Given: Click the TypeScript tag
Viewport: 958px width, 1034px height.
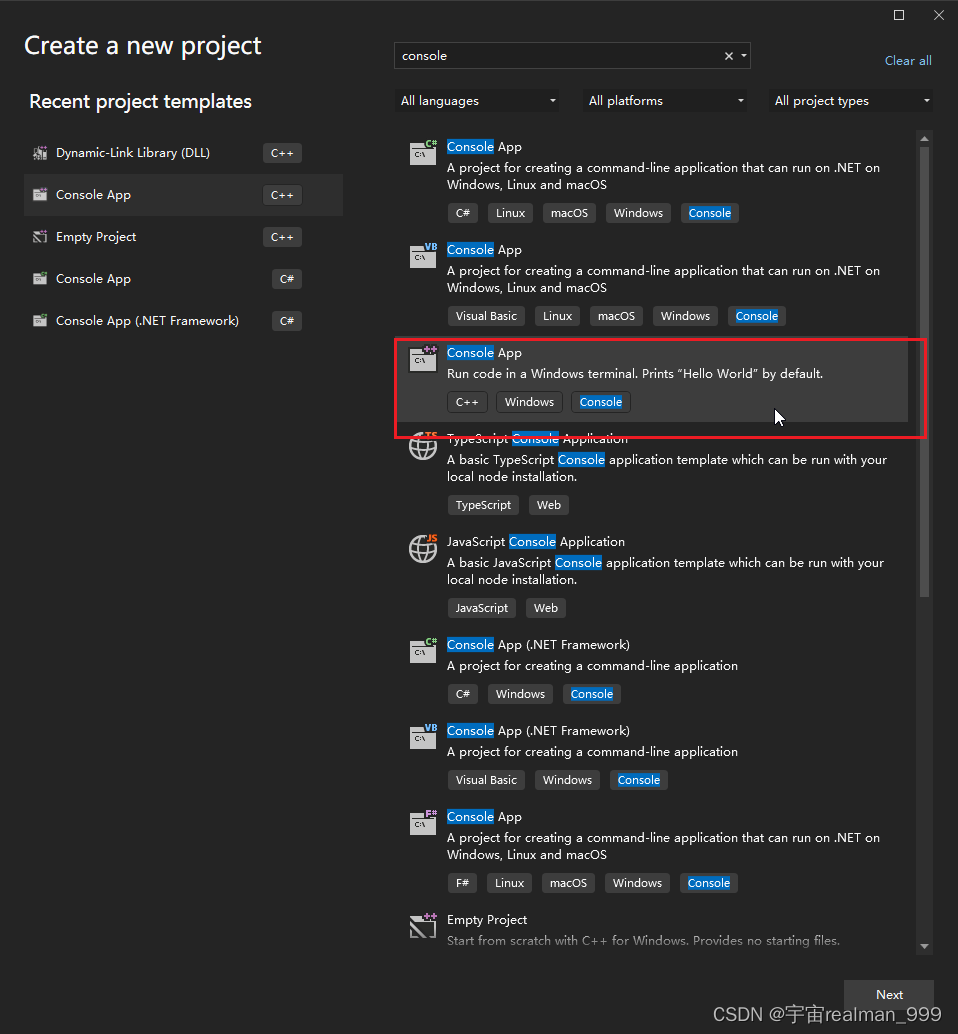Looking at the screenshot, I should point(483,504).
